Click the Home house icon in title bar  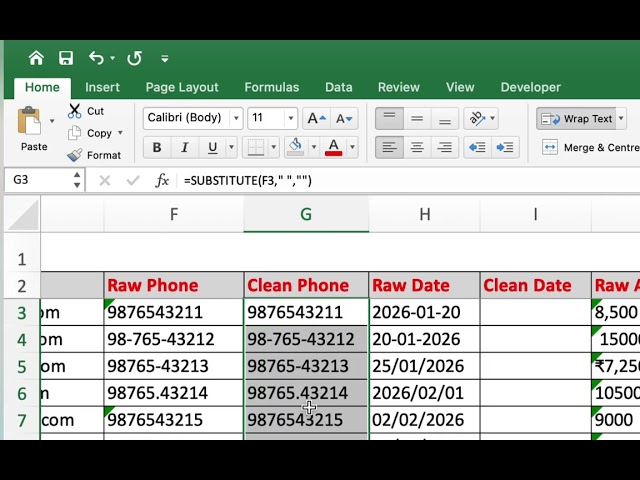[36, 58]
